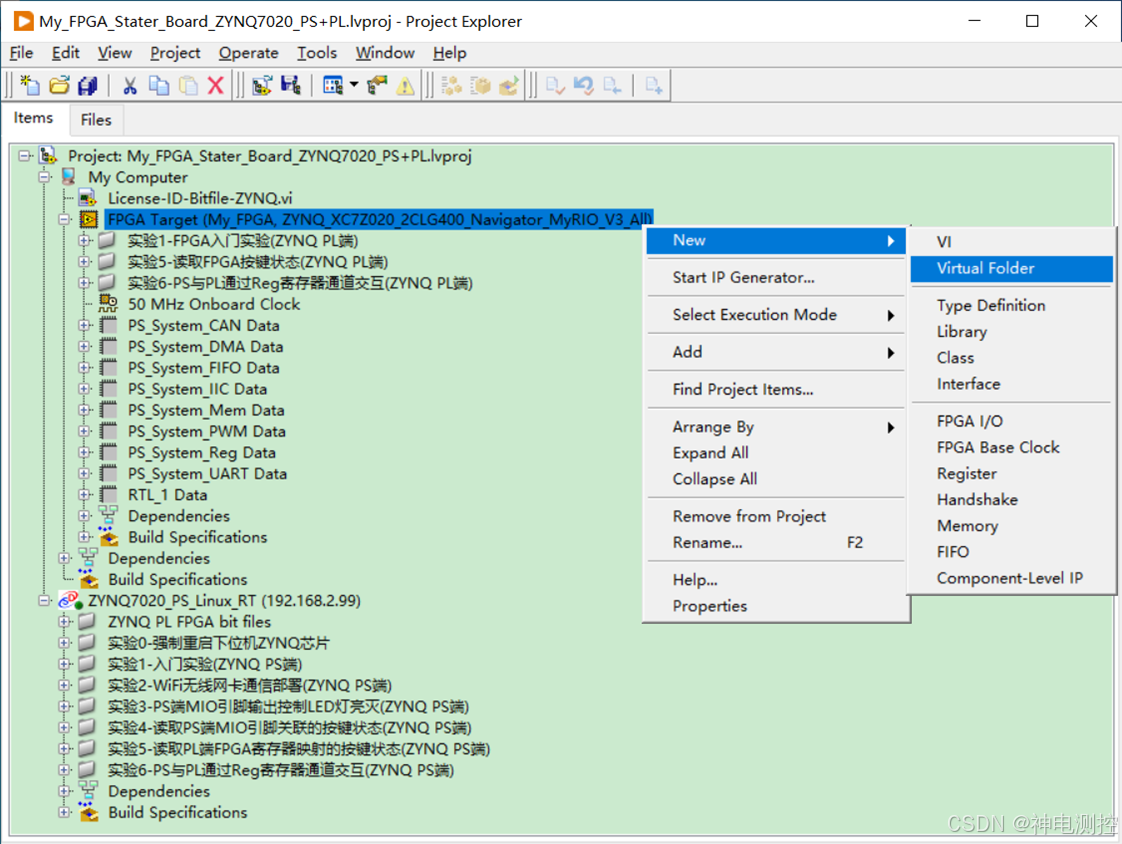Click the 50 MHz Onboard Clock icon

click(108, 304)
